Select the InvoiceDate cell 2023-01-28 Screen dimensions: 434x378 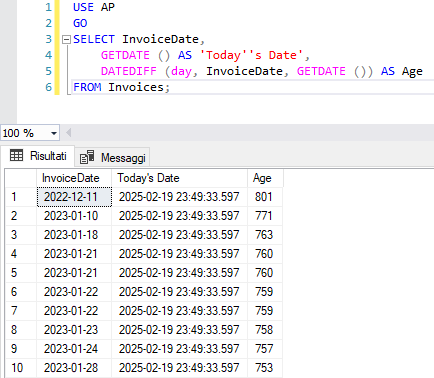click(74, 368)
